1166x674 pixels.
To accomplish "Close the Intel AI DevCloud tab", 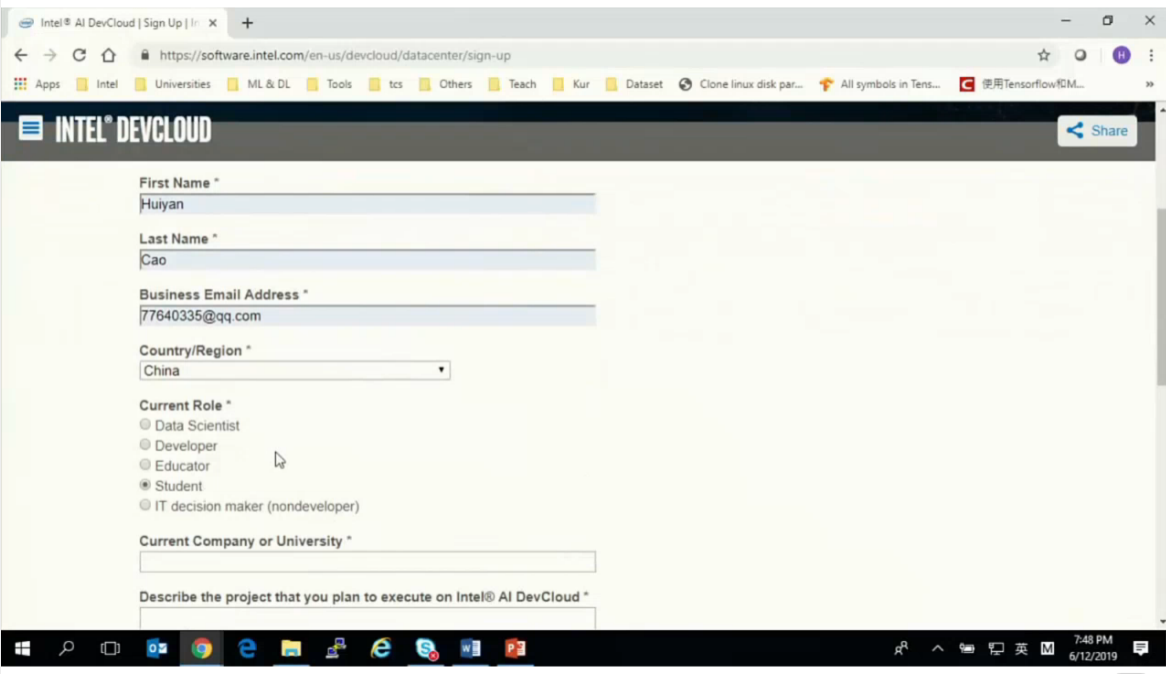I will (213, 23).
